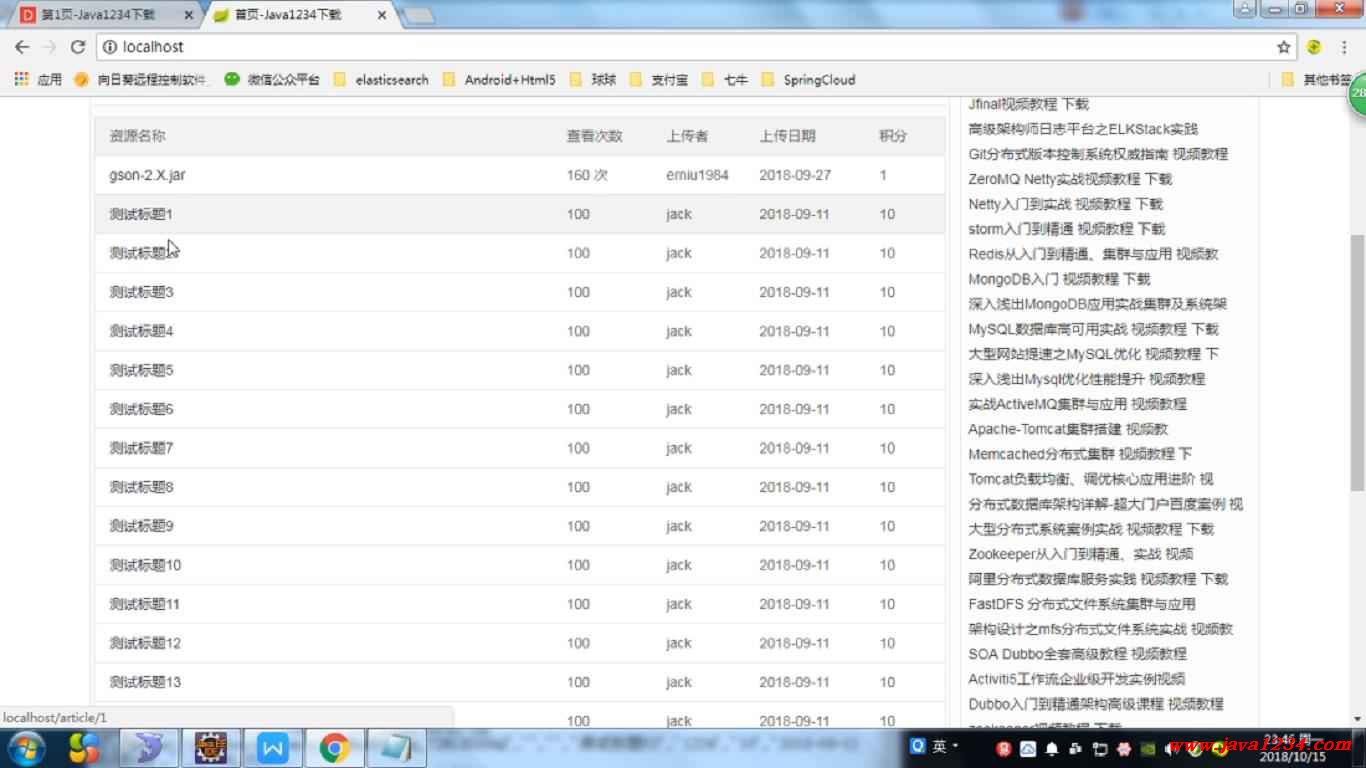1366x768 pixels.
Task: Click the 上传者 column header
Action: [687, 136]
